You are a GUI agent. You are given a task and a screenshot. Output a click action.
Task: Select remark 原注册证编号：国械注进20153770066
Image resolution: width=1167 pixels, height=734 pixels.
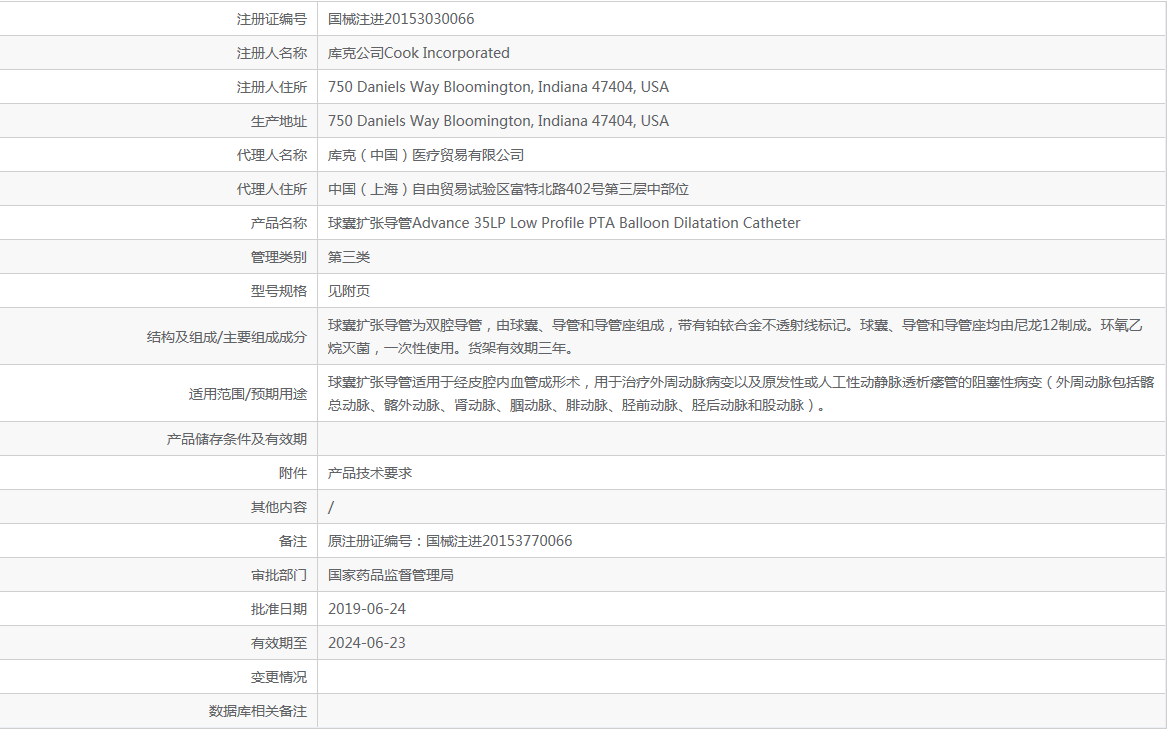pyautogui.click(x=450, y=540)
